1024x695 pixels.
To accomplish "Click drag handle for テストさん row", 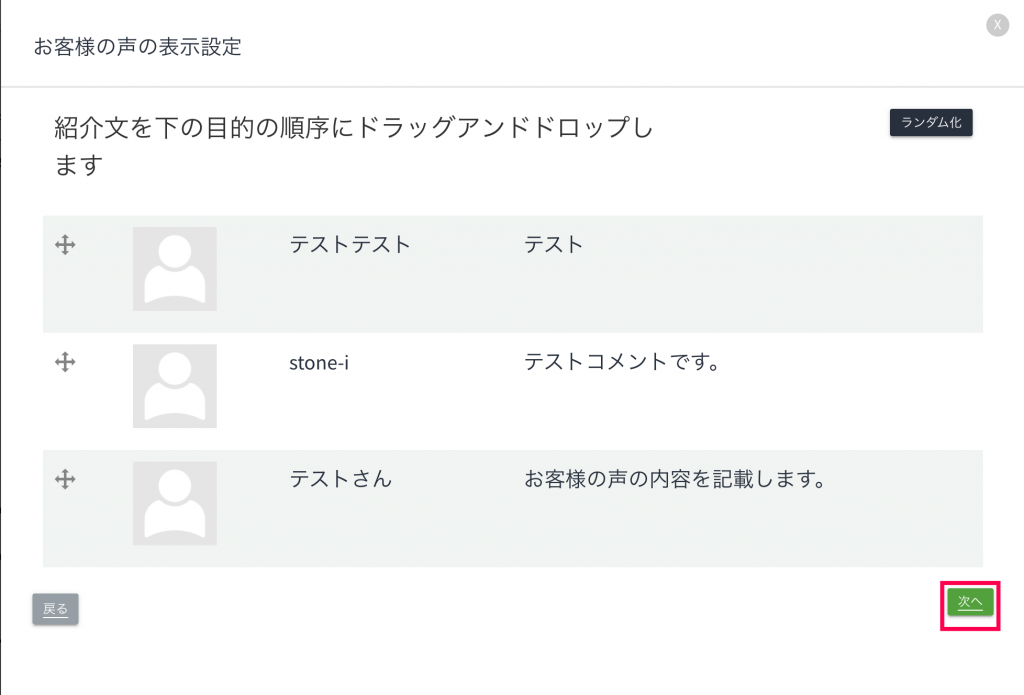I will 65,479.
